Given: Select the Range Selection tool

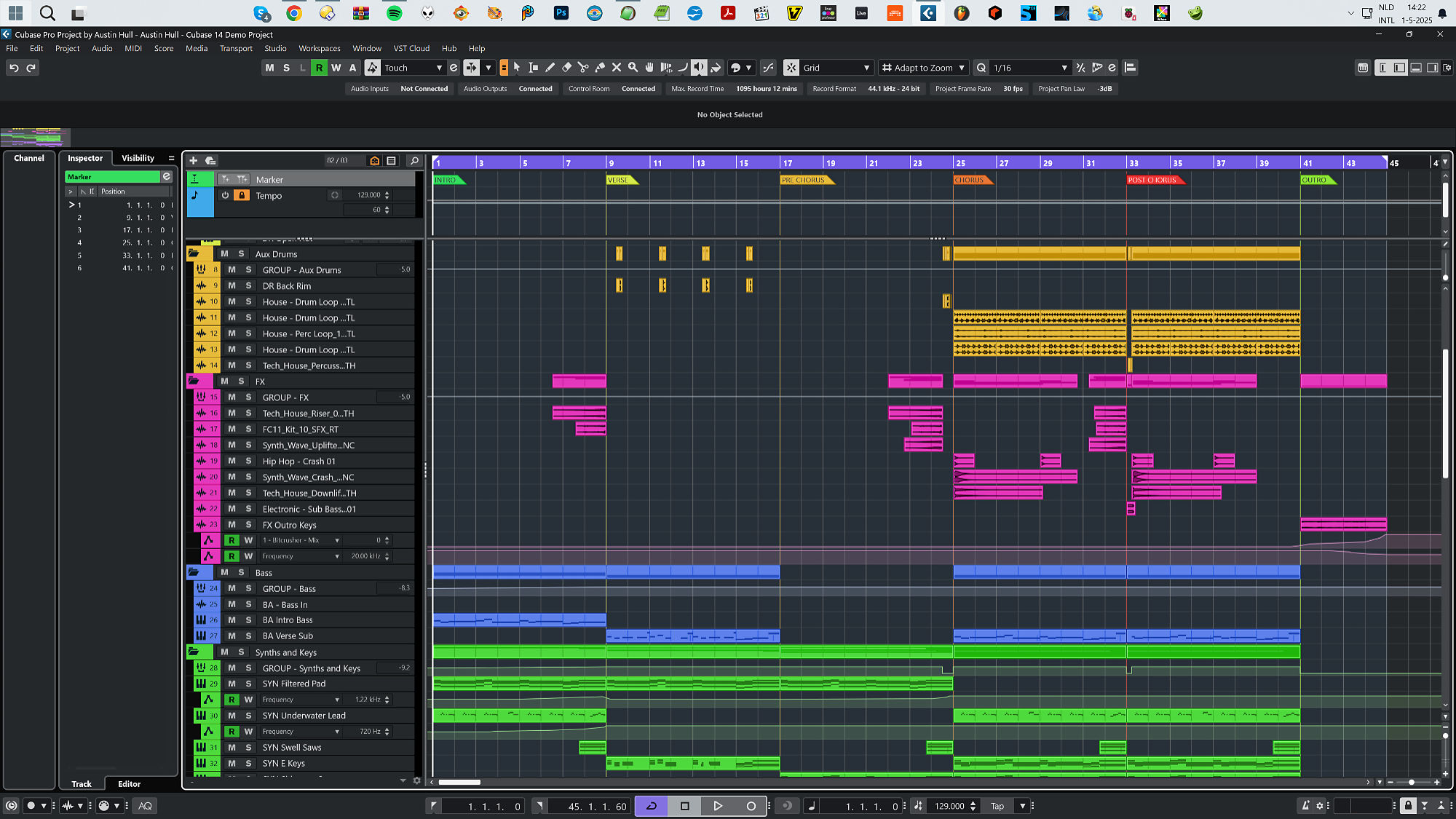Looking at the screenshot, I should pyautogui.click(x=533, y=68).
